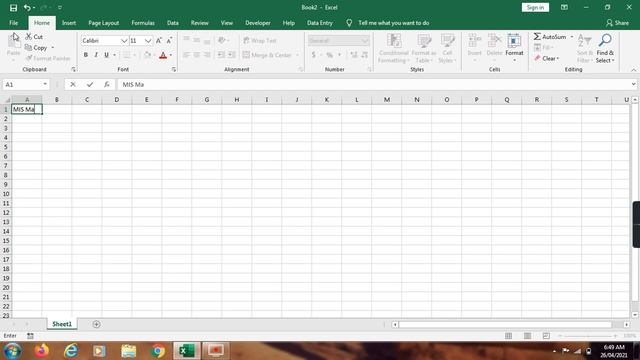
Task: Apply Accounting dollar number format
Action: pos(313,55)
